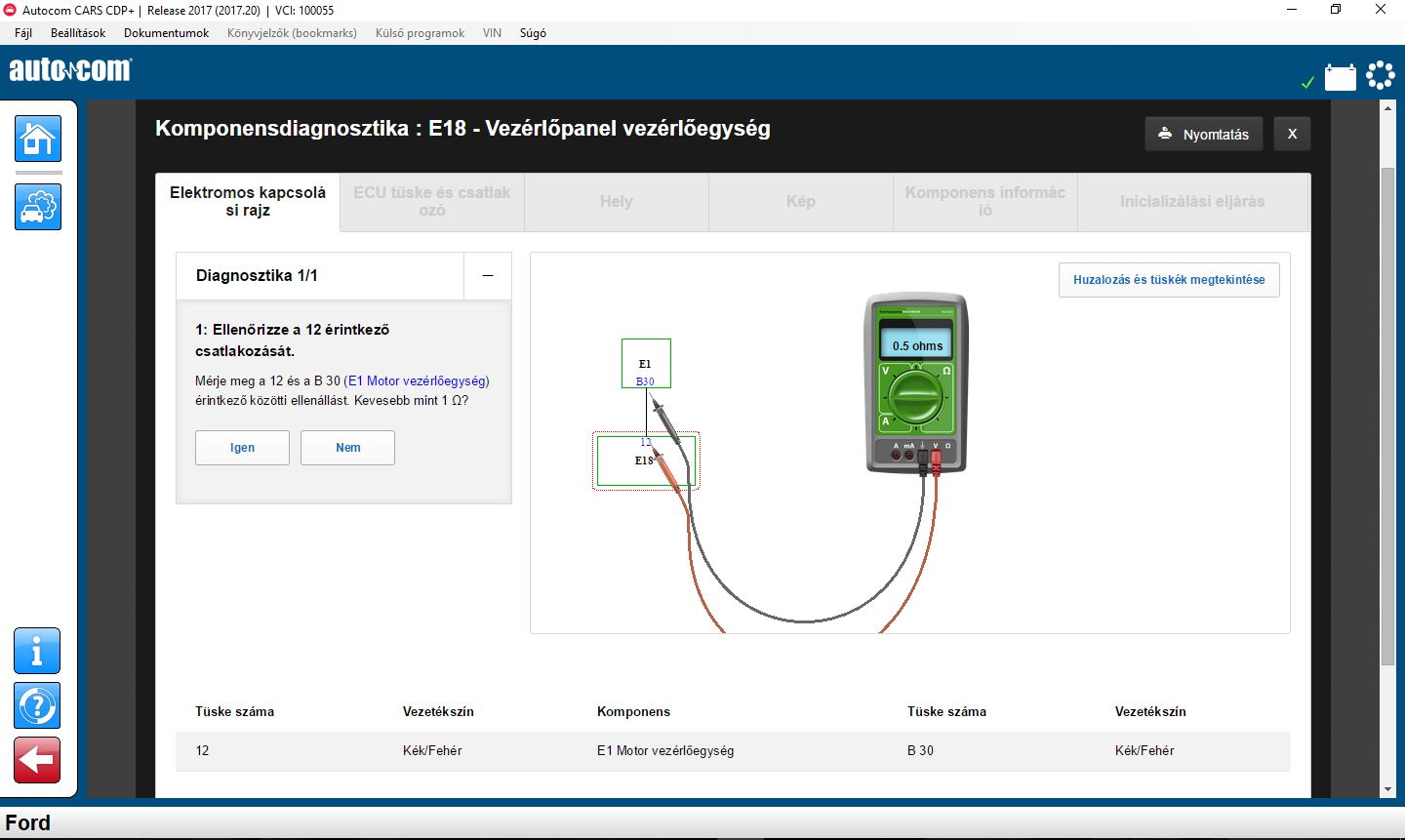Close the component diagnostics with X
The image size is (1405, 840).
click(1292, 135)
